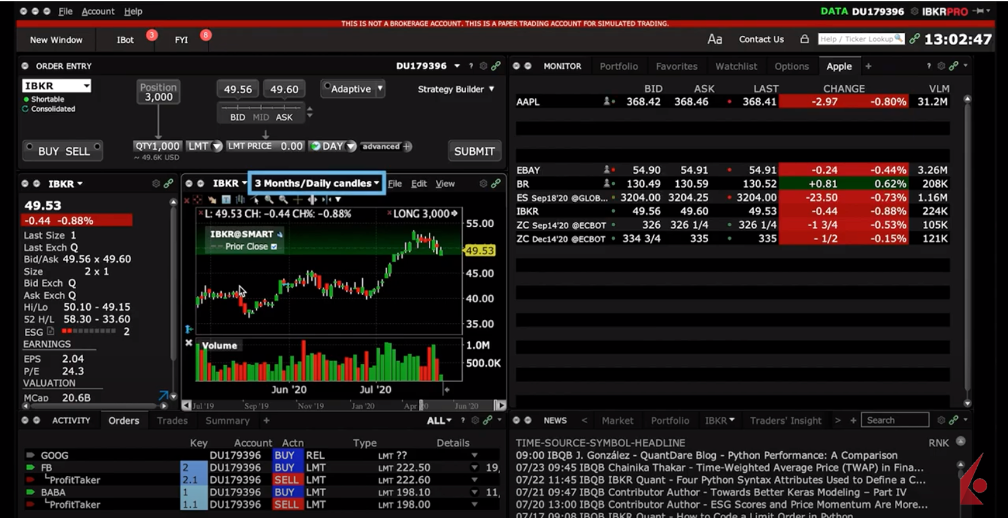Viewport: 1008px width, 518px height.
Task: Toggle the Prior Close checkbox on chart
Action: tap(273, 246)
